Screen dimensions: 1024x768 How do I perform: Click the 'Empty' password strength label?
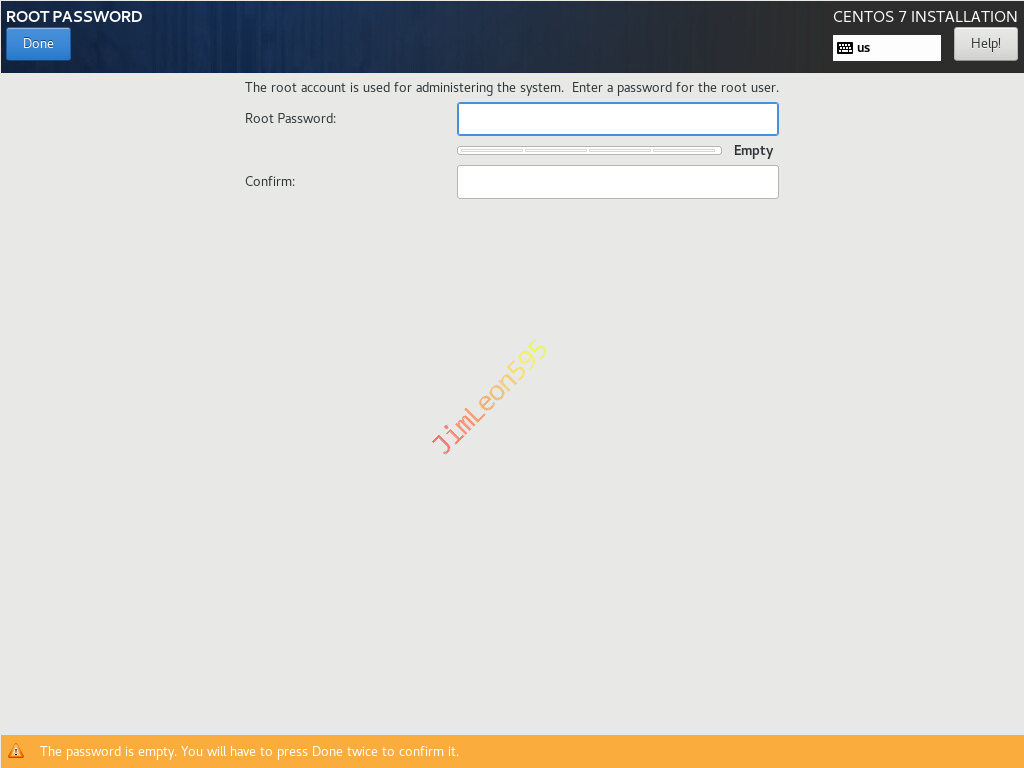753,151
